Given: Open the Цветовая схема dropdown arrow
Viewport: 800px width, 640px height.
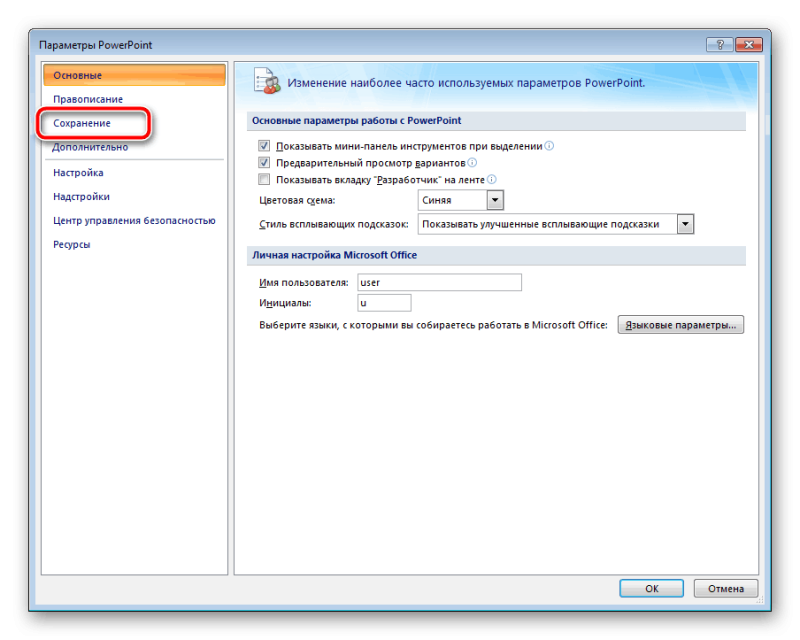Looking at the screenshot, I should click(495, 200).
